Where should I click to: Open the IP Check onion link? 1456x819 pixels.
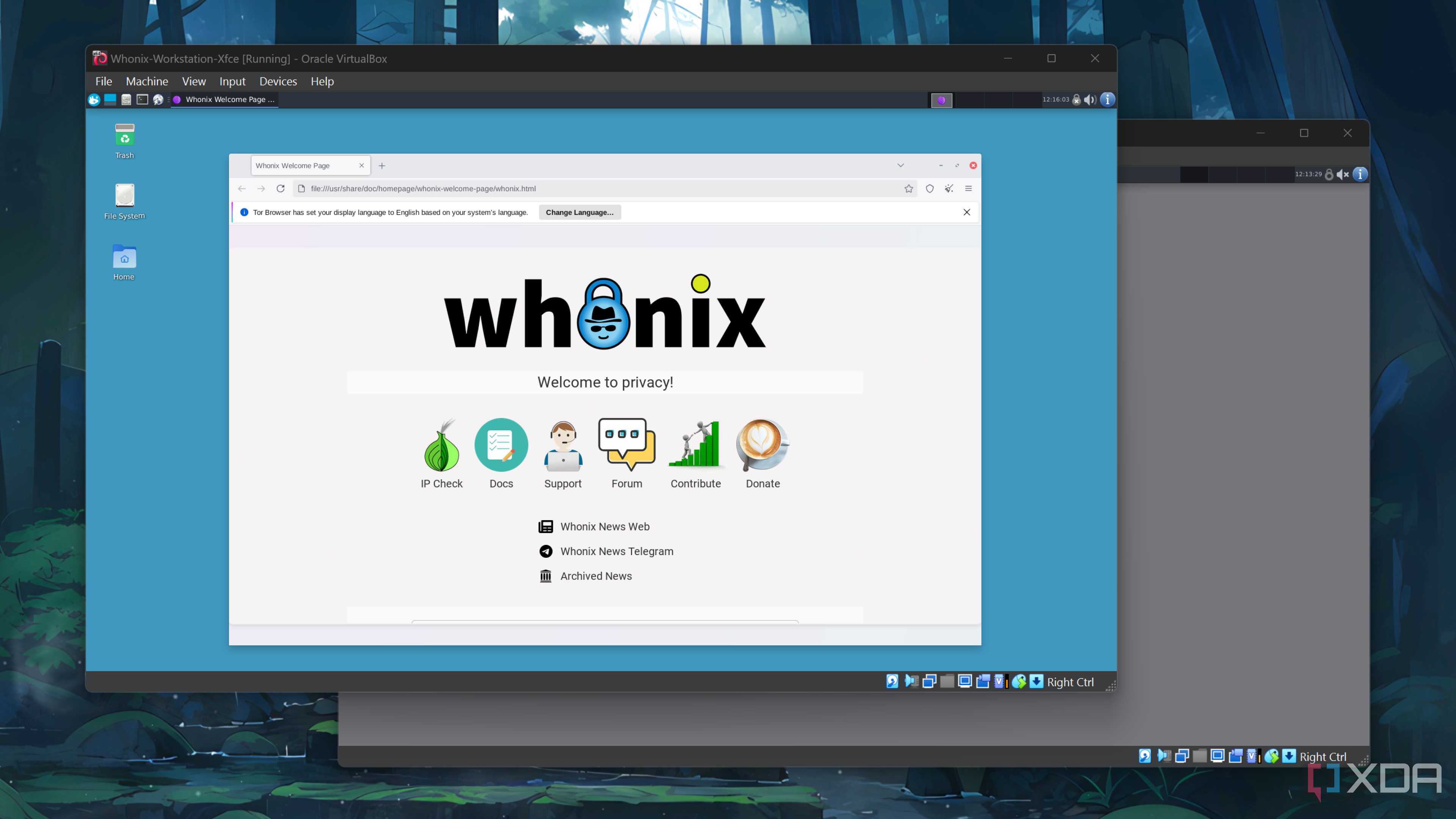click(441, 453)
